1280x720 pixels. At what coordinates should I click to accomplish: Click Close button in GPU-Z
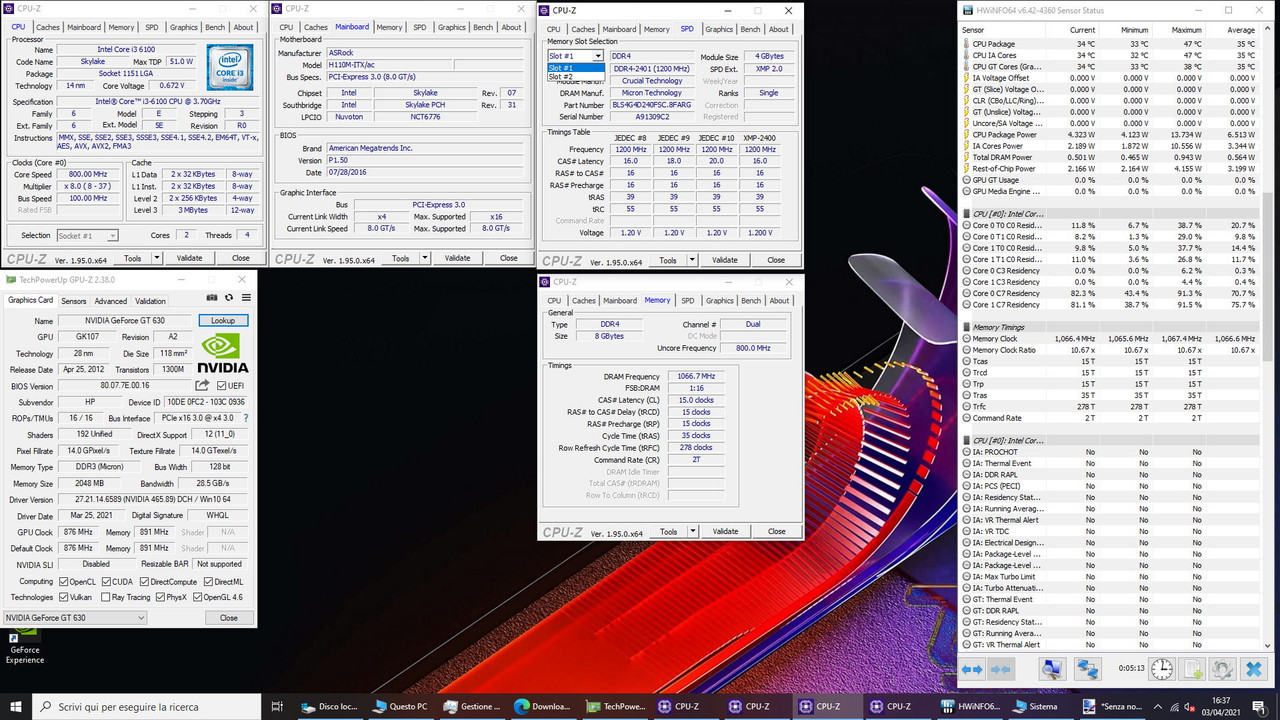pos(229,618)
